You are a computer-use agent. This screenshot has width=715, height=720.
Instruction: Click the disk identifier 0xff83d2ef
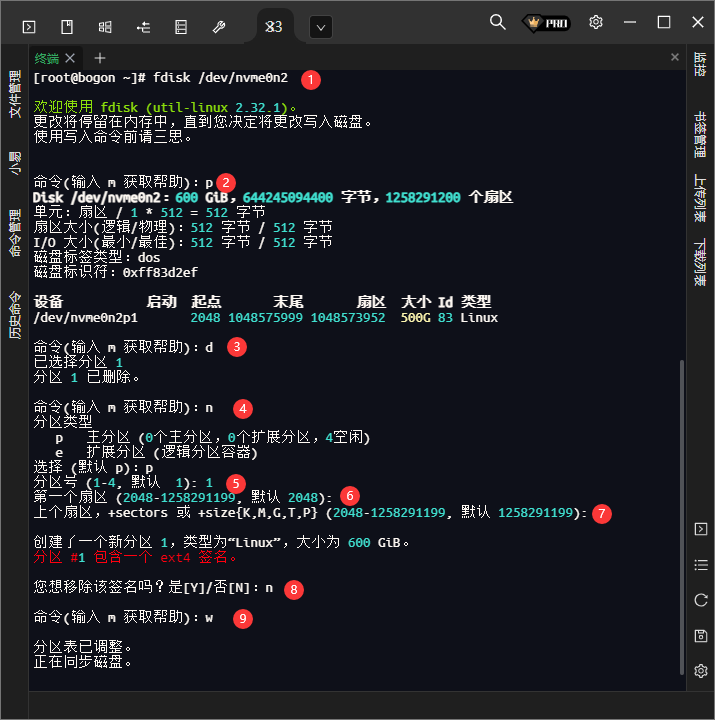[x=160, y=273]
